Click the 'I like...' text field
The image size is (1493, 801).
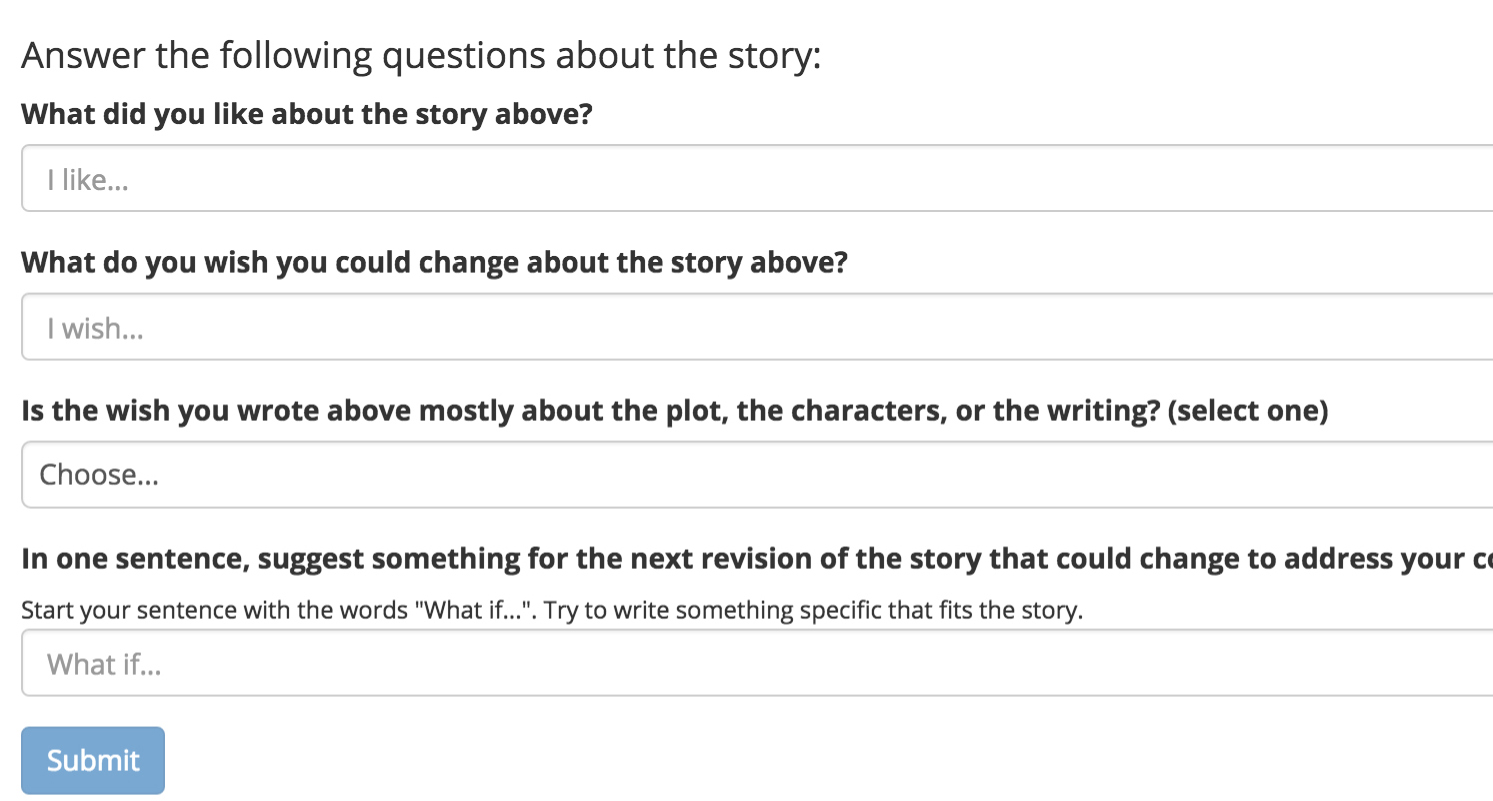(756, 179)
